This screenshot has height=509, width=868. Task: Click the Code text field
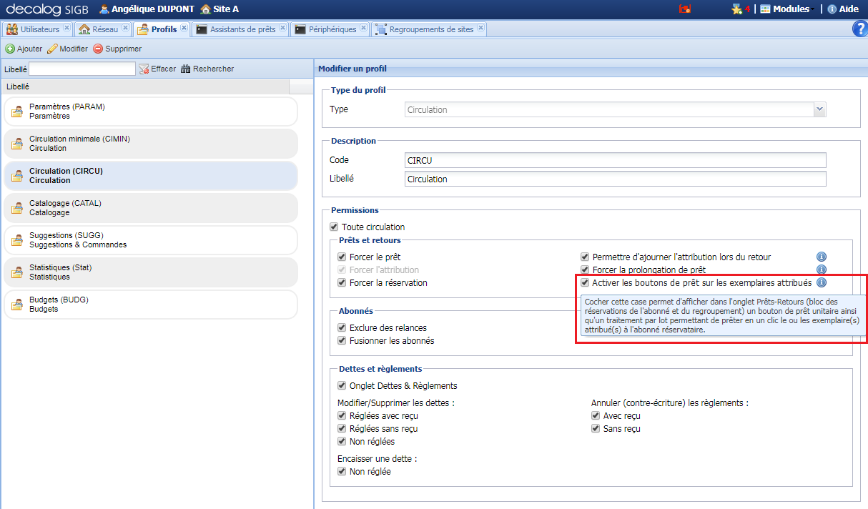(x=615, y=160)
